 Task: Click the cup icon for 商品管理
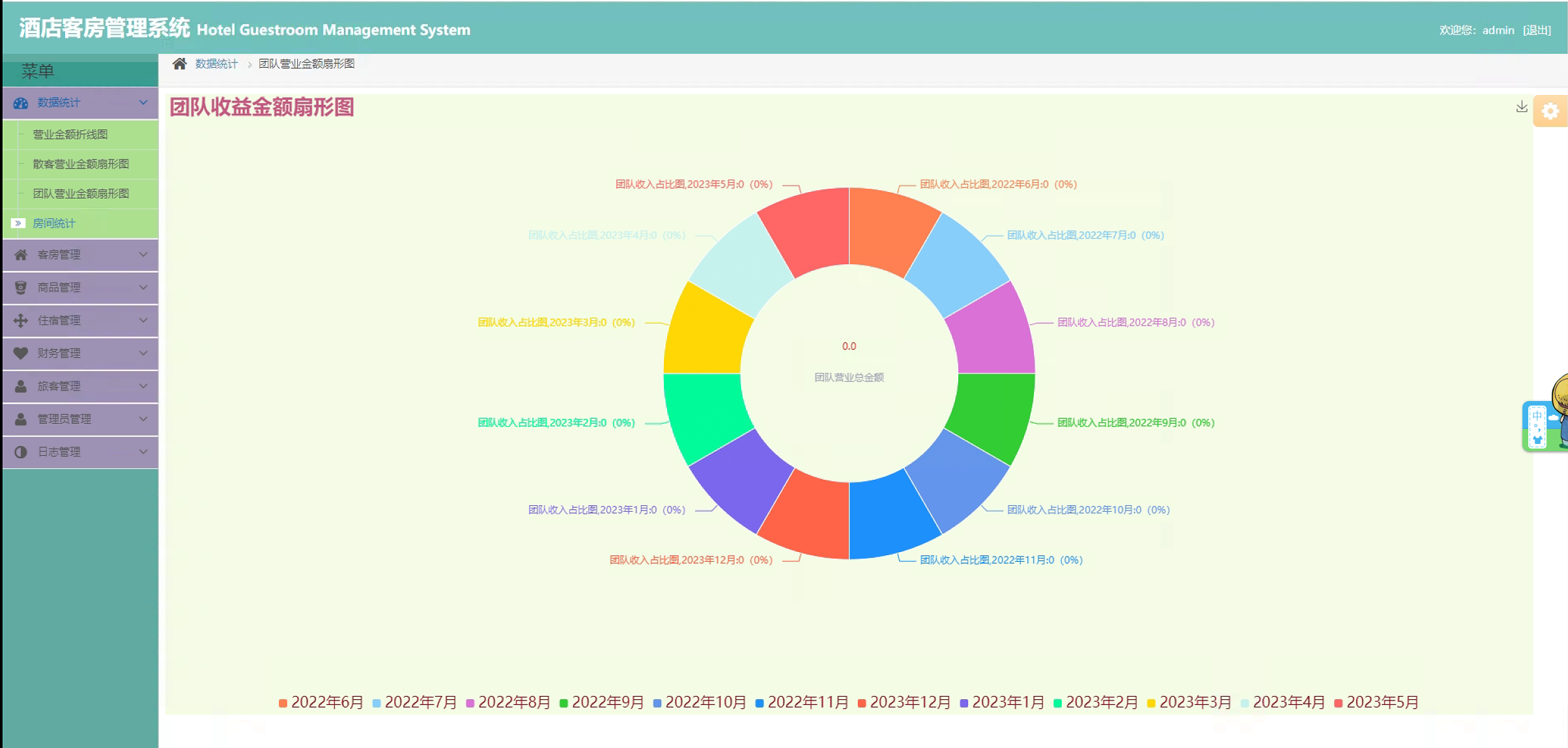coord(21,288)
